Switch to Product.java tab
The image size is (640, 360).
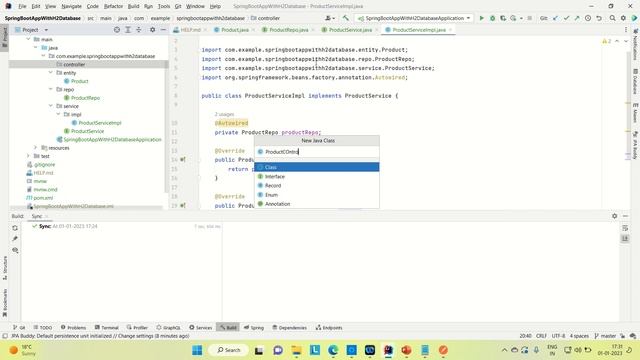pyautogui.click(x=234, y=30)
